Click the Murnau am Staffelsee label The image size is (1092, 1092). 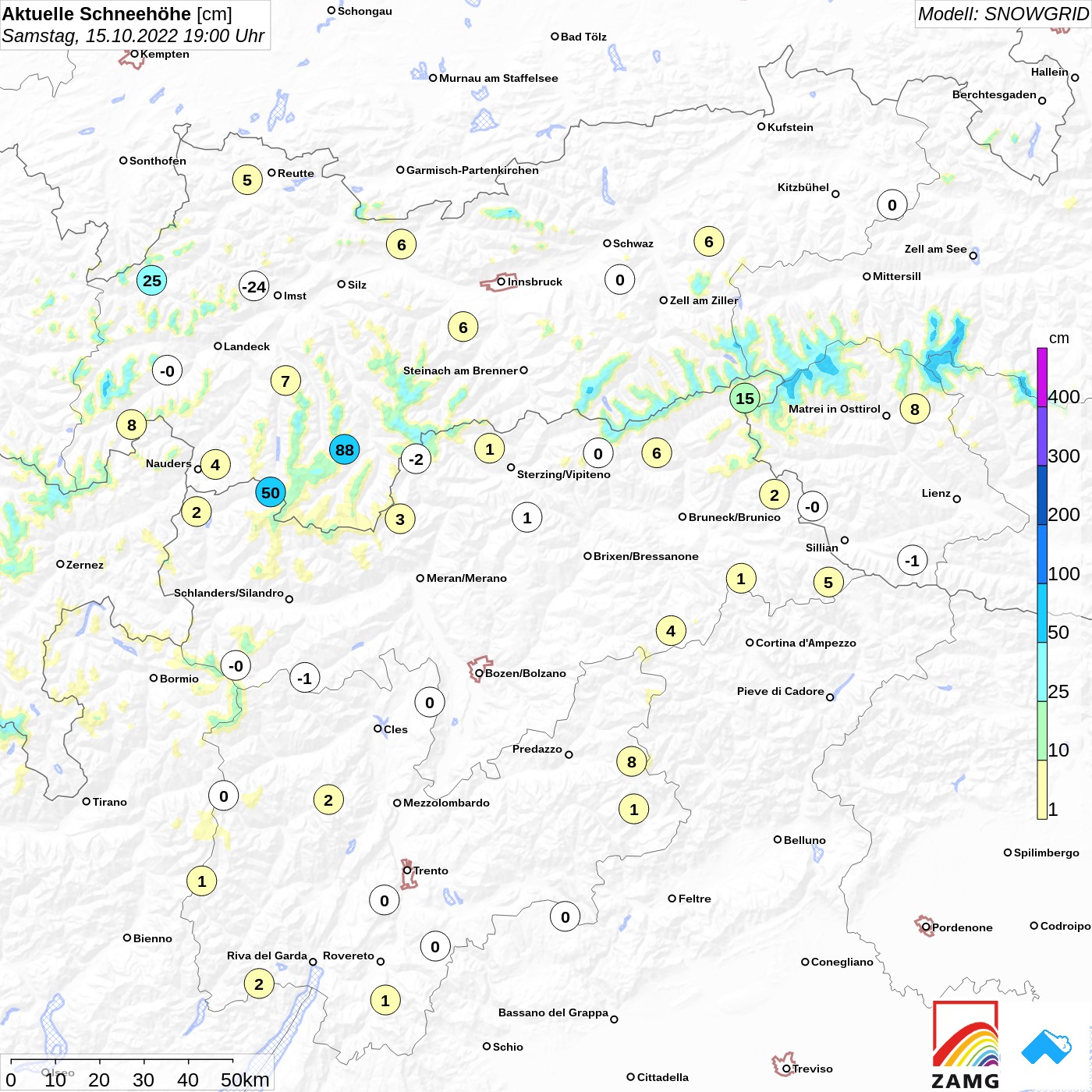(498, 78)
